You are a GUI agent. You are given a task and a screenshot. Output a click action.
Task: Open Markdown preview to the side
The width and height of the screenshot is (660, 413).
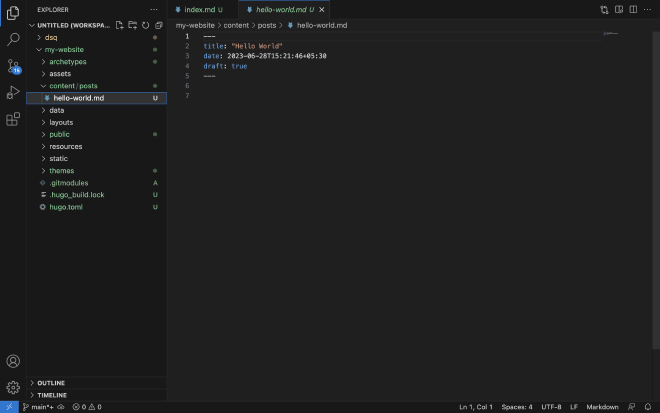tap(619, 10)
